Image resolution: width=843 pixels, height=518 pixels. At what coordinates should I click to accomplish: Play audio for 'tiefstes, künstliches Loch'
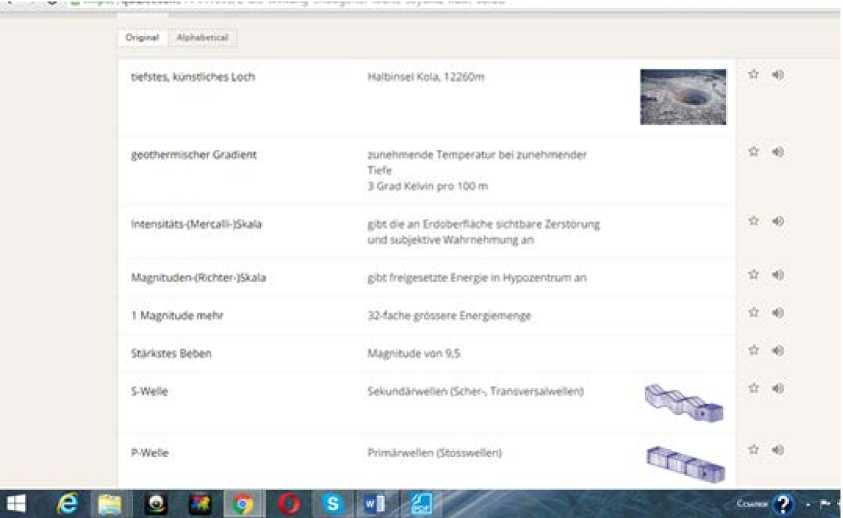point(777,74)
